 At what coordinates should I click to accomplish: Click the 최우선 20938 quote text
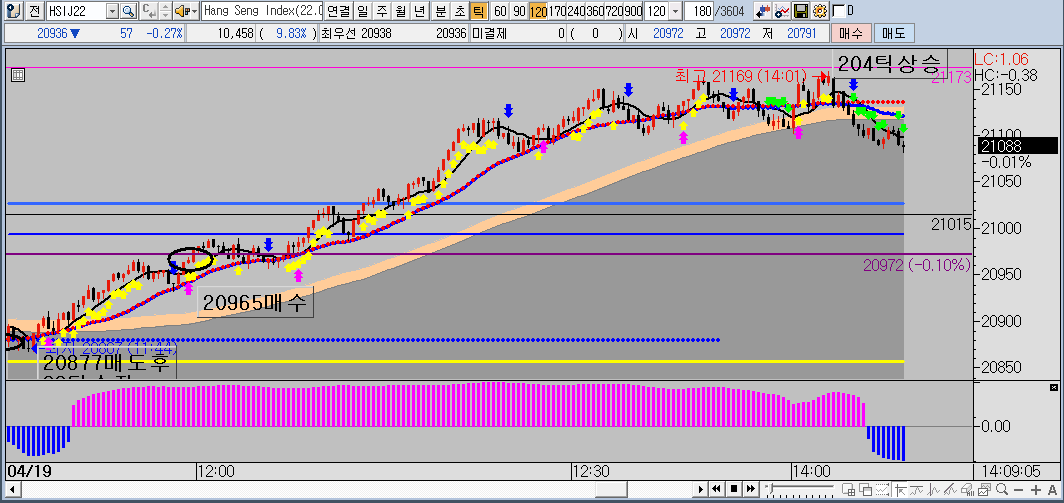coord(356,33)
